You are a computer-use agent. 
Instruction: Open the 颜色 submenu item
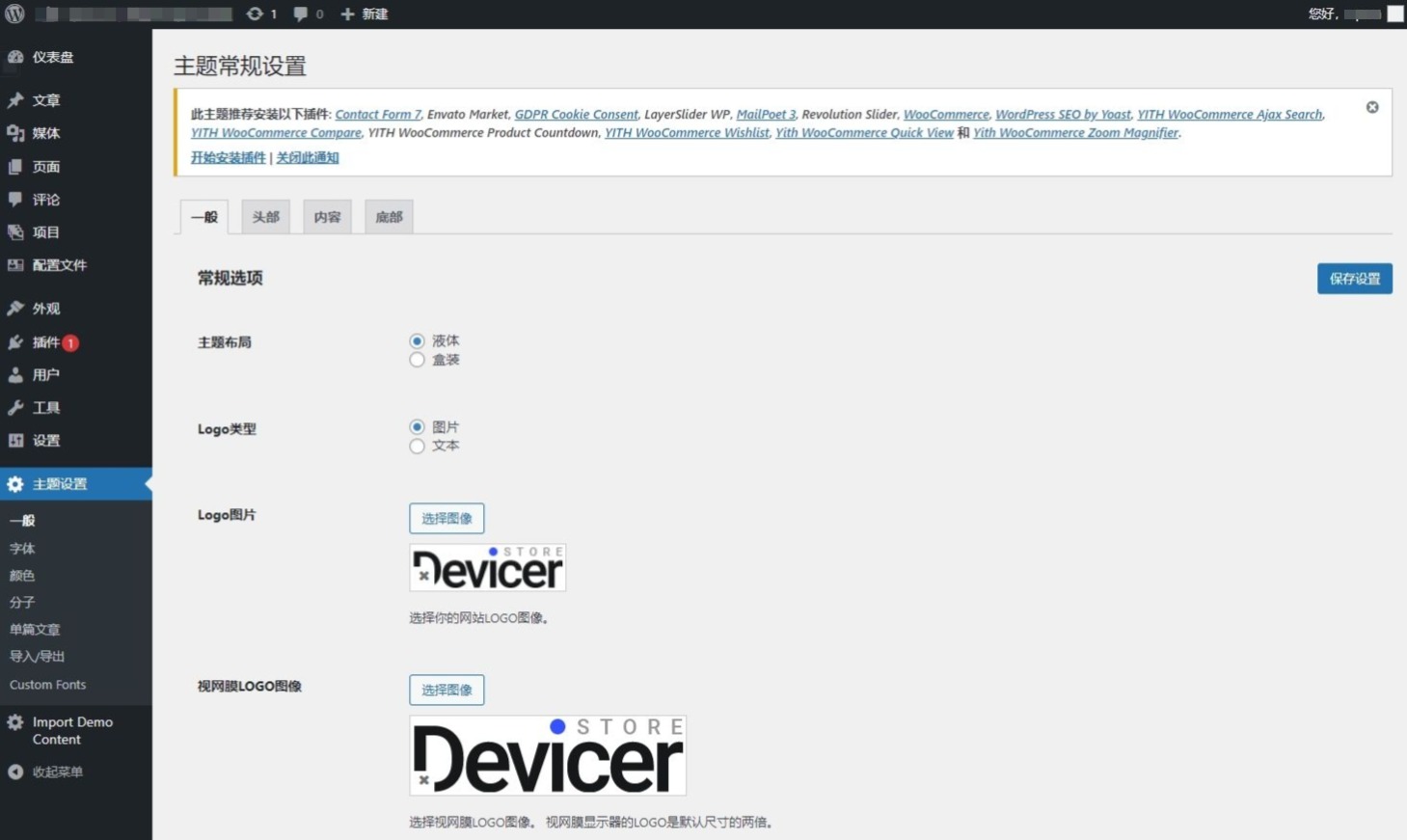point(22,576)
